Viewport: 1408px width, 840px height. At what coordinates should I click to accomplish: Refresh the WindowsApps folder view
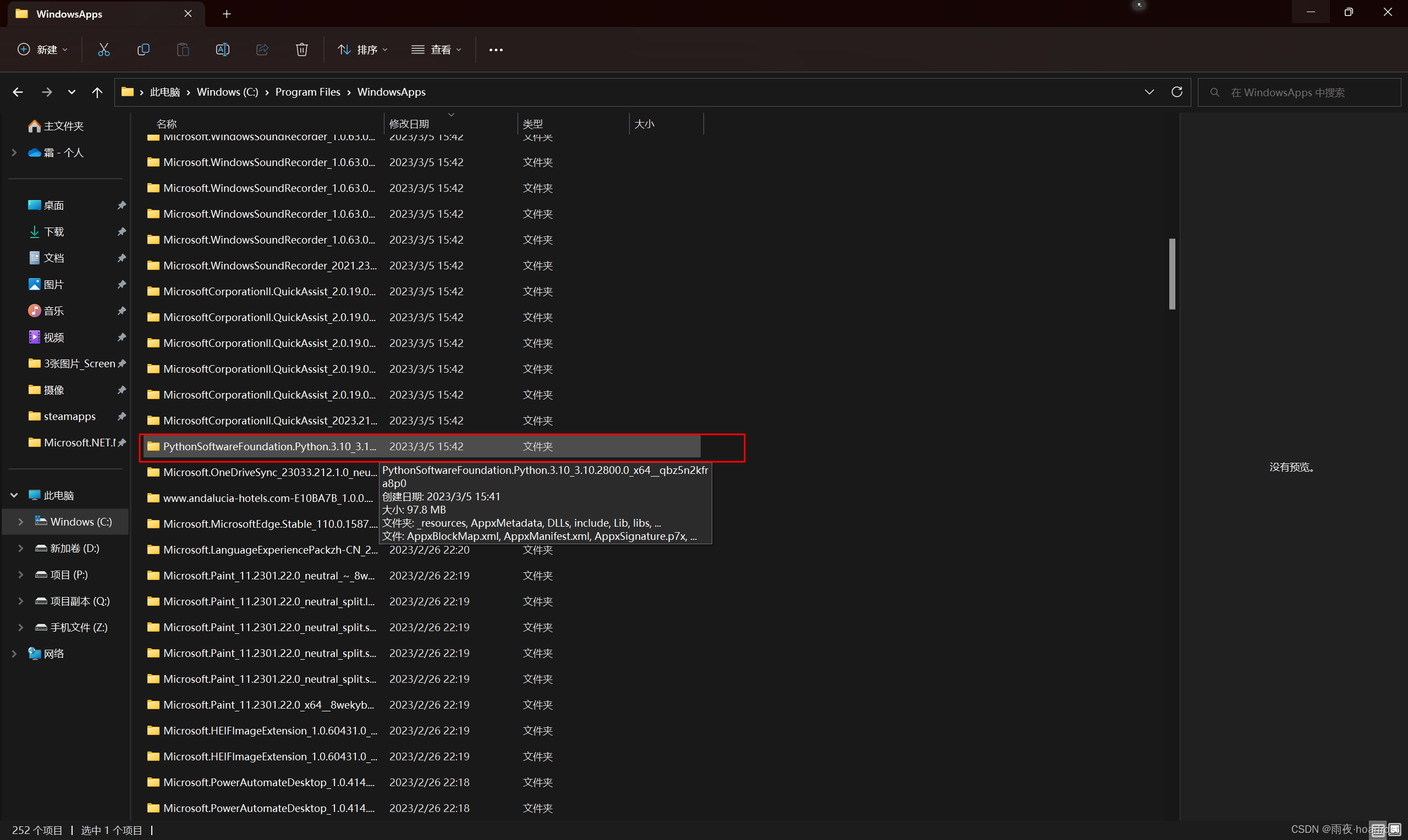(1177, 92)
